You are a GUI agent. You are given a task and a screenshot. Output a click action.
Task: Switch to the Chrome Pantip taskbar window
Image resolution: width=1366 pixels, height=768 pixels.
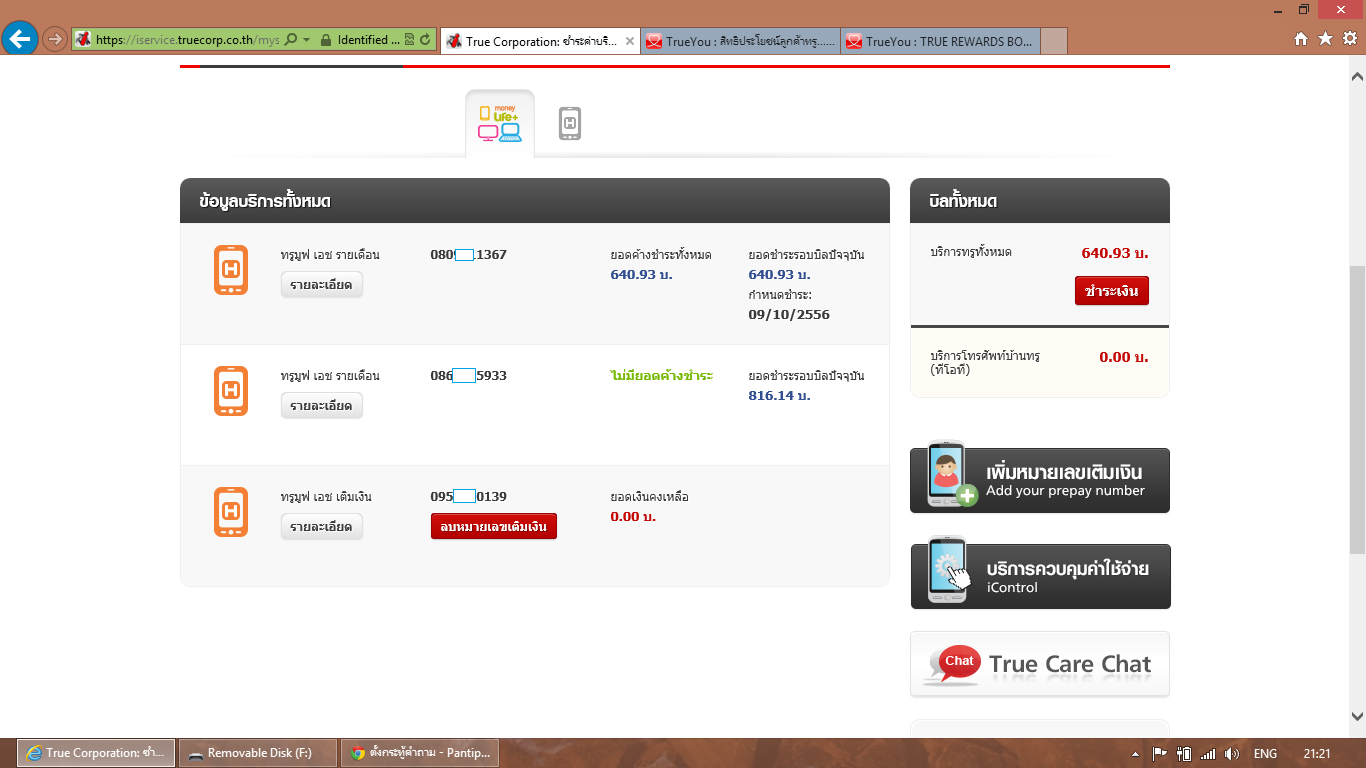click(x=420, y=753)
